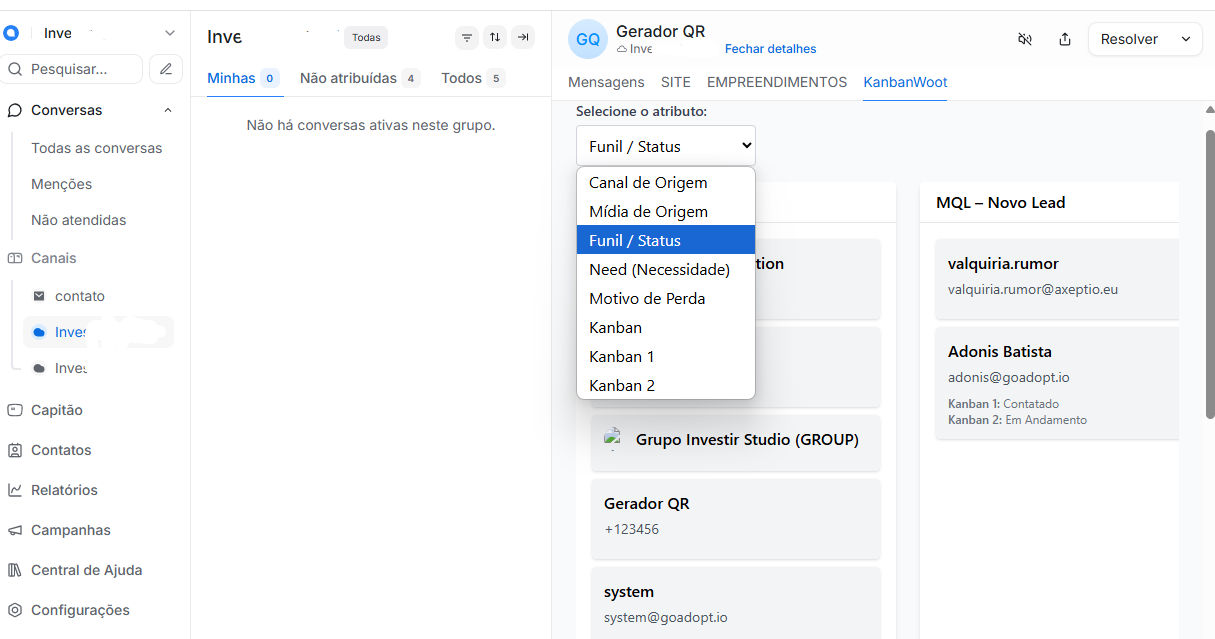Viewport: 1215px width, 639px height.
Task: Switch to the SITE tab
Action: tap(676, 82)
